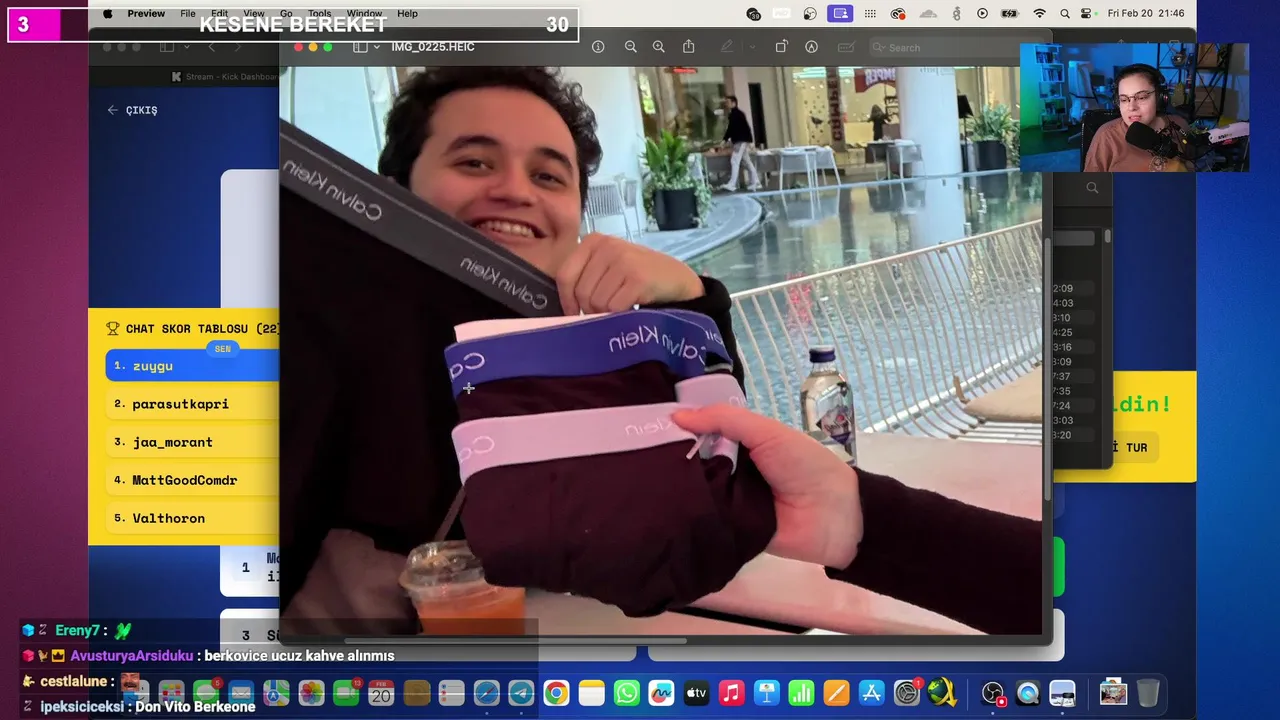Open Apple TV from the Dock
This screenshot has height=720, width=1280.
coord(696,693)
